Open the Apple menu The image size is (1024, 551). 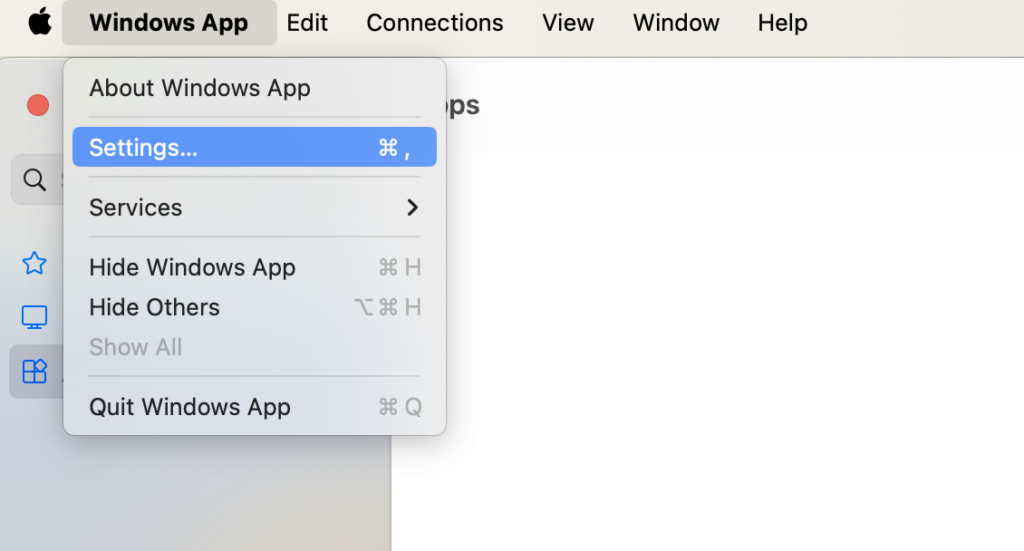[x=40, y=22]
